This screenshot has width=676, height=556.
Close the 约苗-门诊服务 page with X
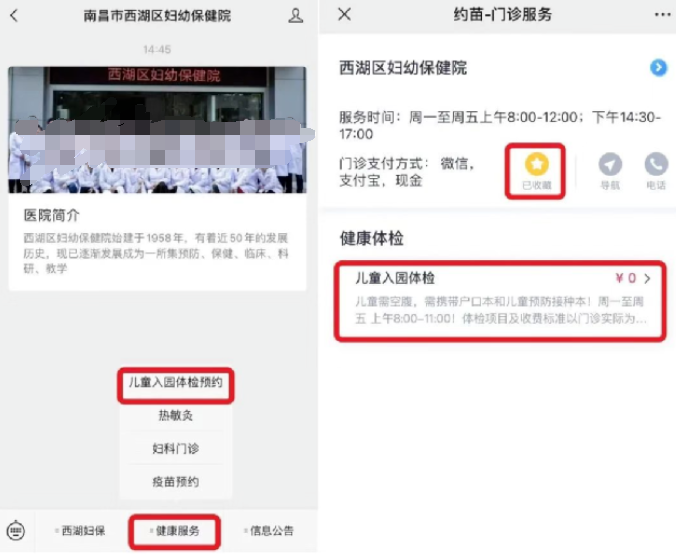[344, 15]
